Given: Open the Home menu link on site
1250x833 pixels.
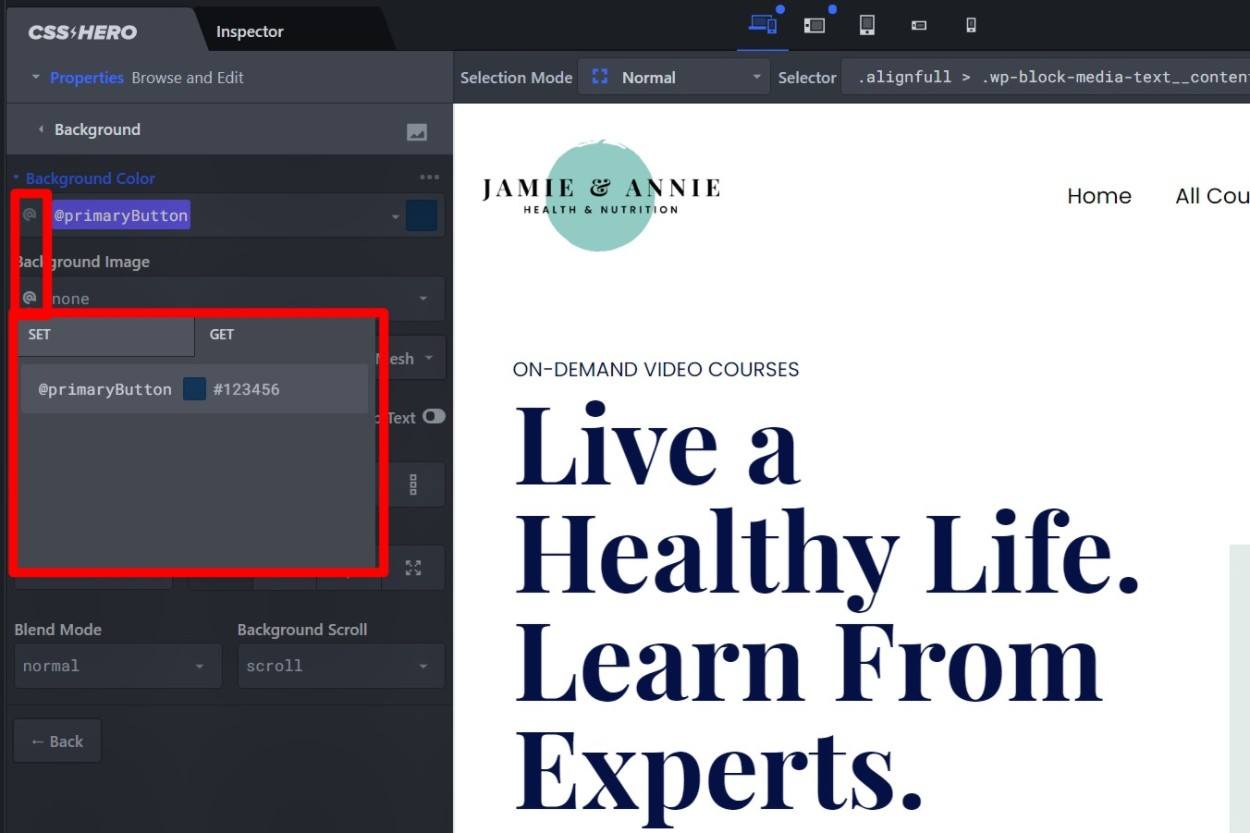Looking at the screenshot, I should tap(1099, 196).
